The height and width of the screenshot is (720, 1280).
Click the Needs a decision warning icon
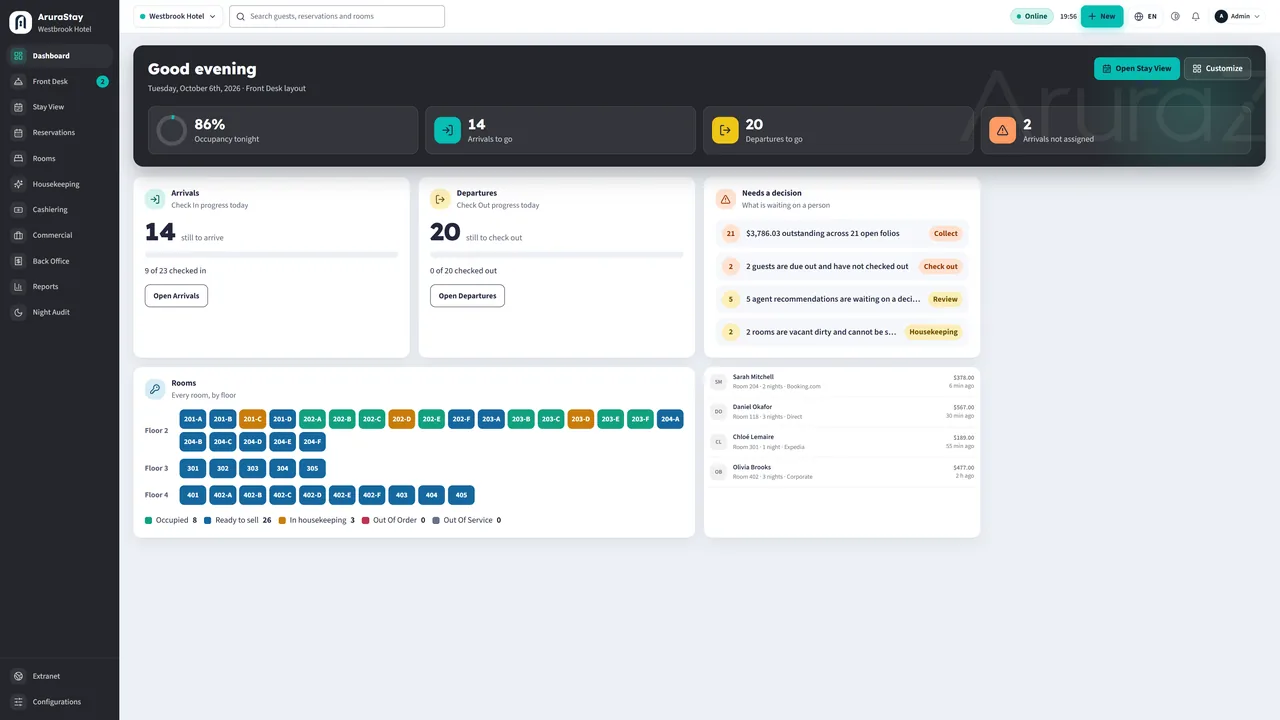pyautogui.click(x=726, y=199)
